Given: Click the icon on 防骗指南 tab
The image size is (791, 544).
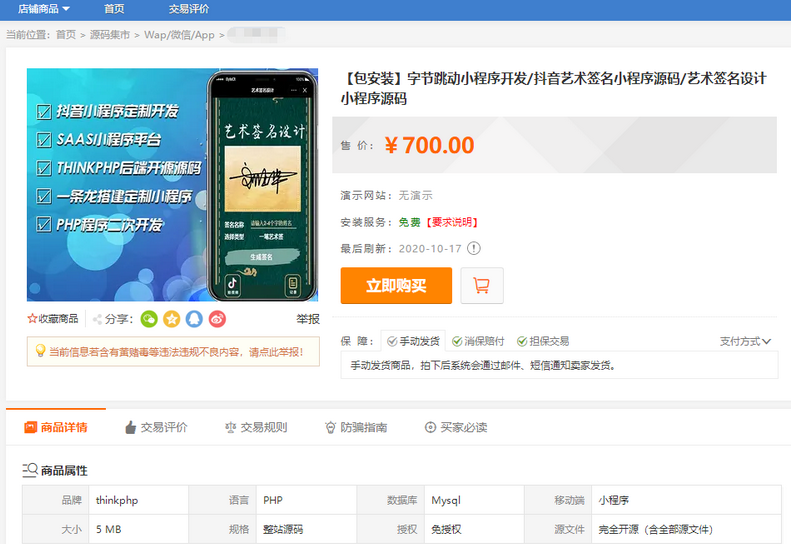Looking at the screenshot, I should [x=330, y=427].
